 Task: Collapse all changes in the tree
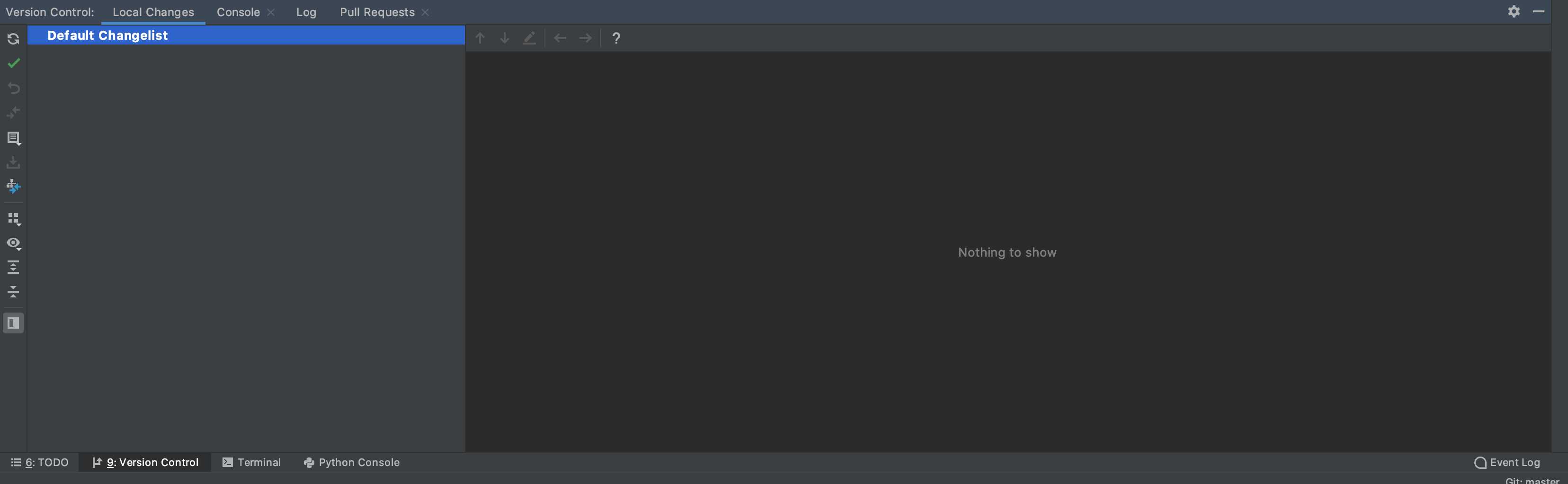tap(13, 292)
